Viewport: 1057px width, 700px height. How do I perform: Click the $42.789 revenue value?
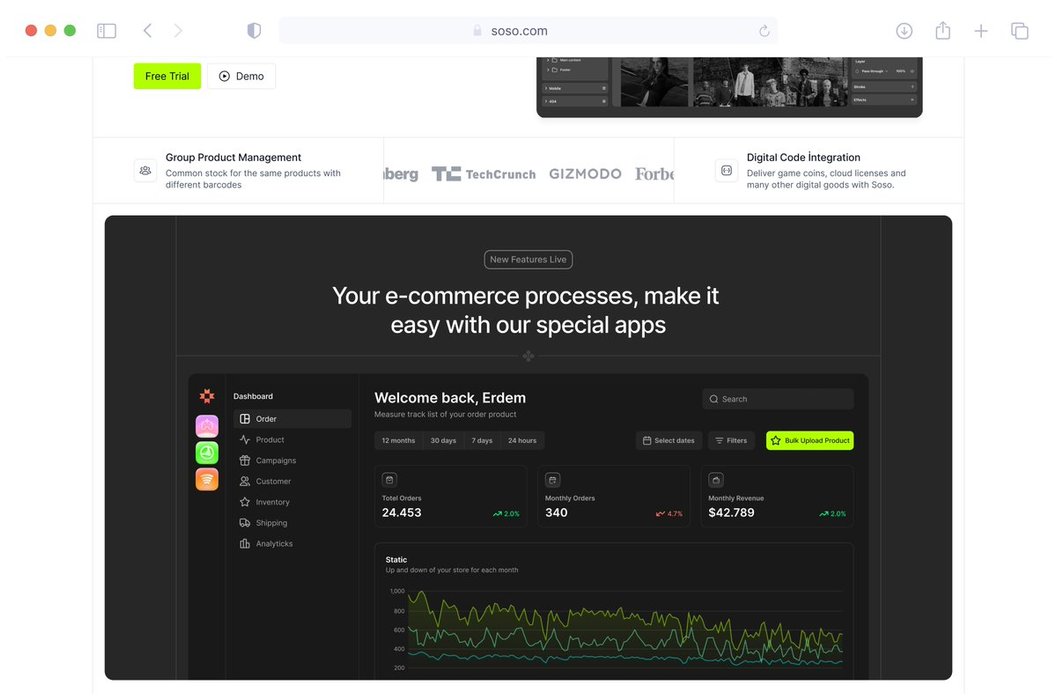(731, 513)
